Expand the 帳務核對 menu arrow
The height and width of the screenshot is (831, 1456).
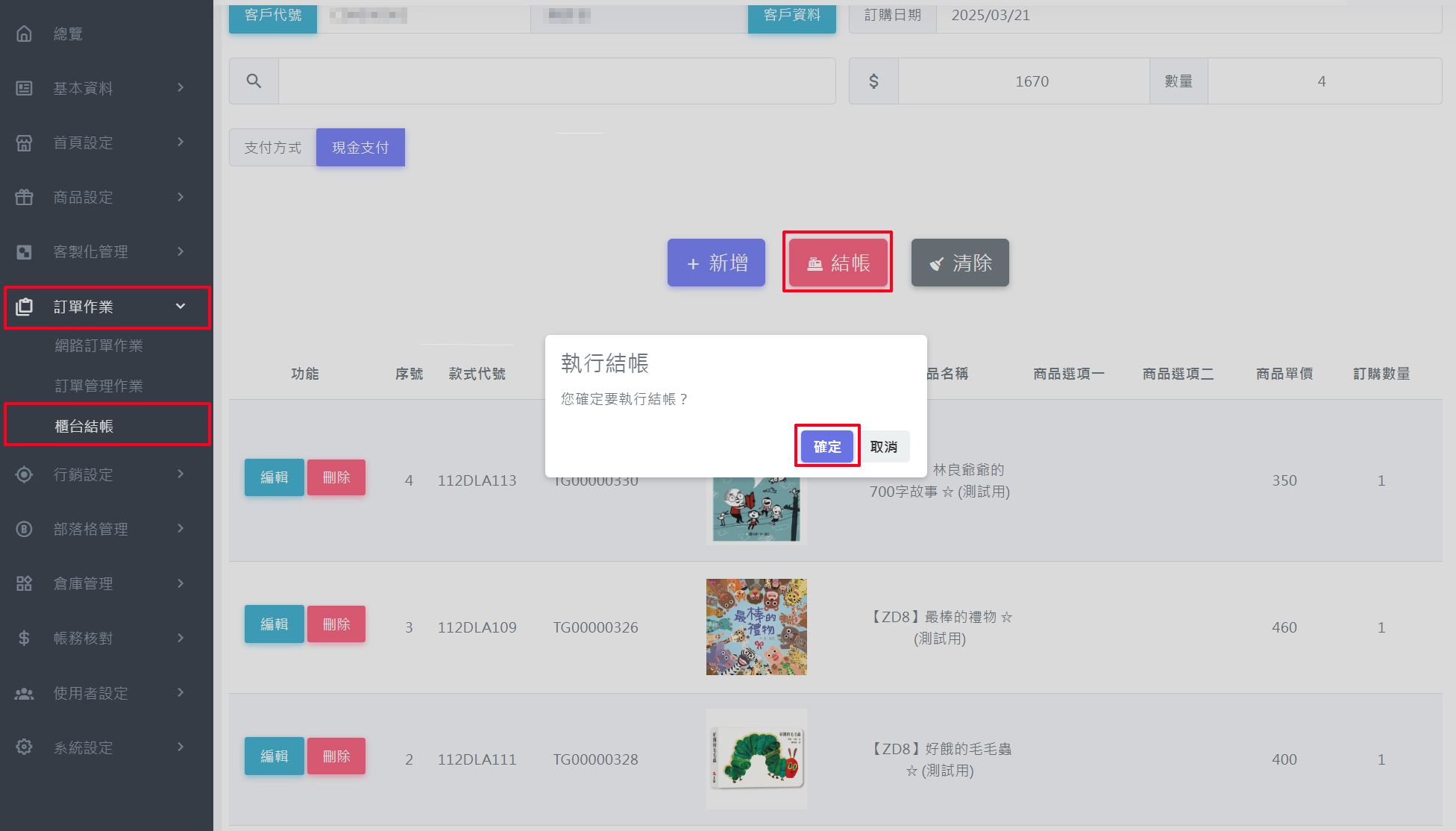pyautogui.click(x=181, y=638)
